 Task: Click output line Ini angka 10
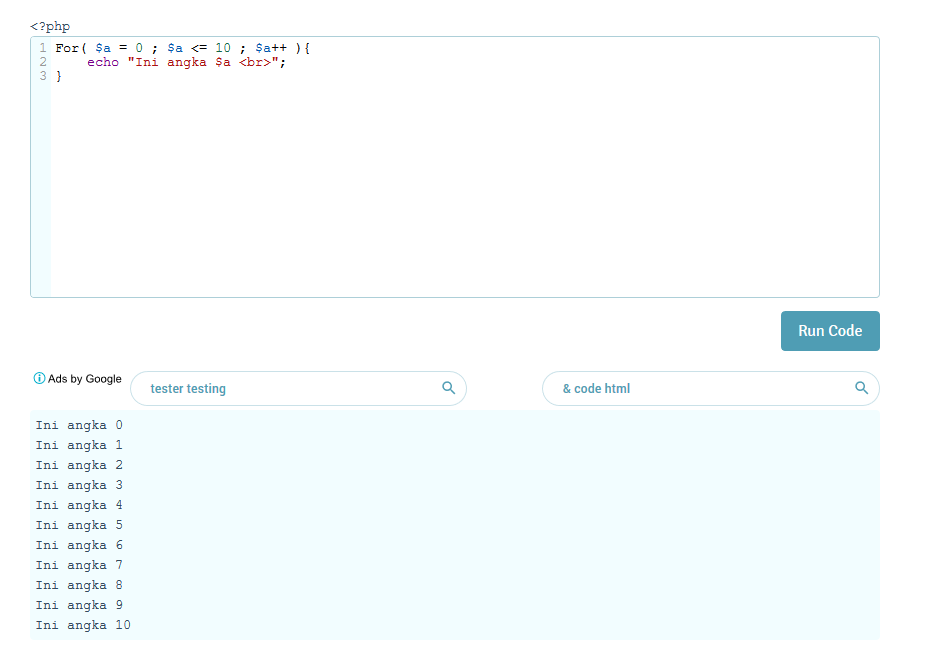click(x=83, y=625)
